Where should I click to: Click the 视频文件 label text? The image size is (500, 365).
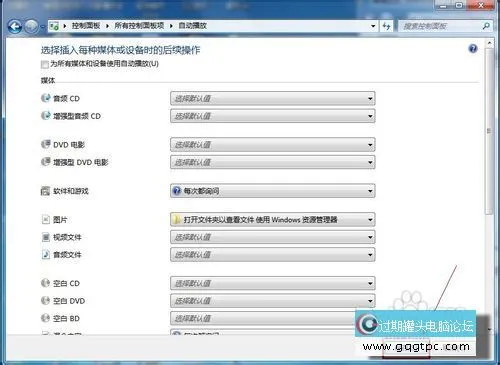pos(67,237)
